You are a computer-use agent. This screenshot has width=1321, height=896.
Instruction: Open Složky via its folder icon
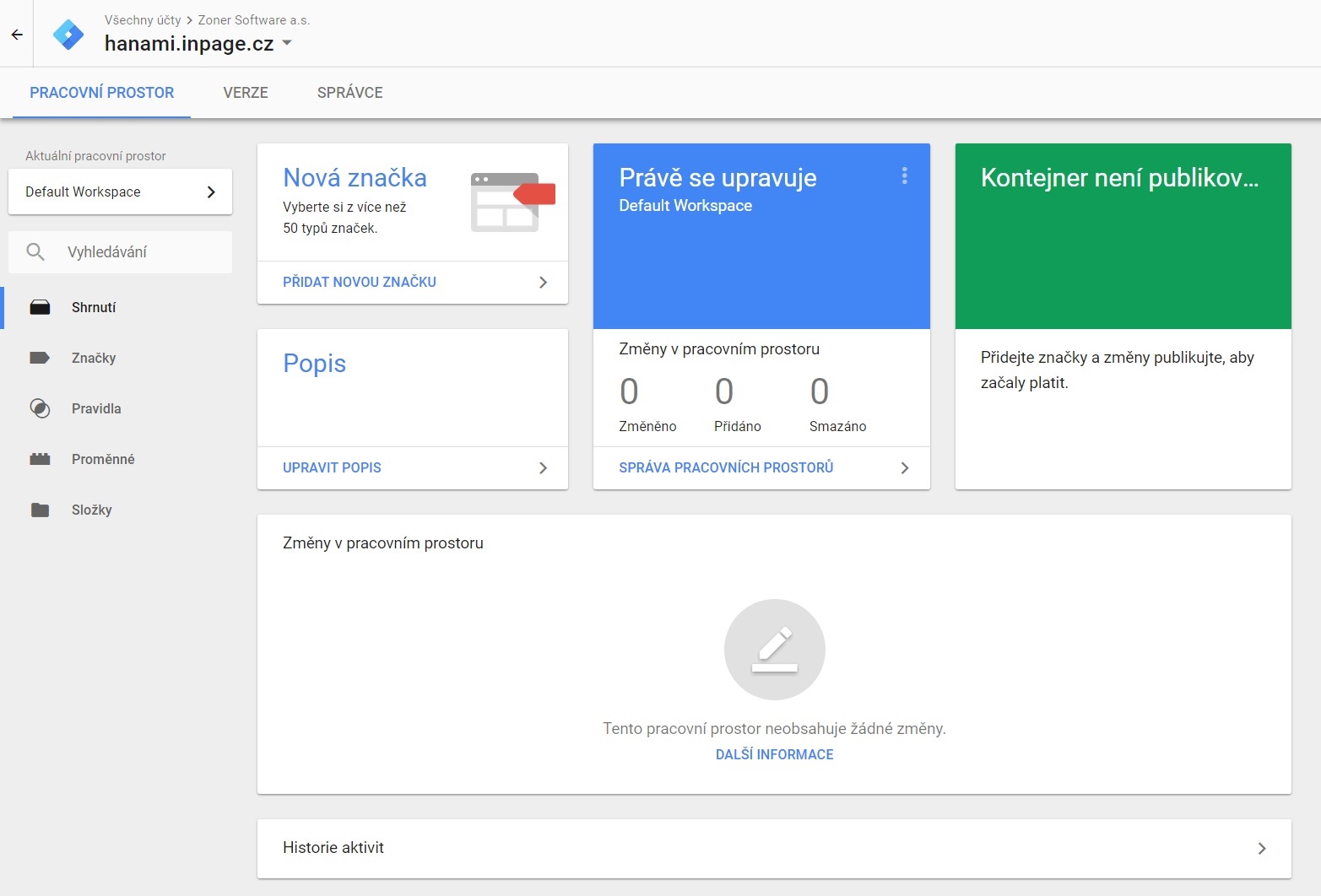point(40,510)
